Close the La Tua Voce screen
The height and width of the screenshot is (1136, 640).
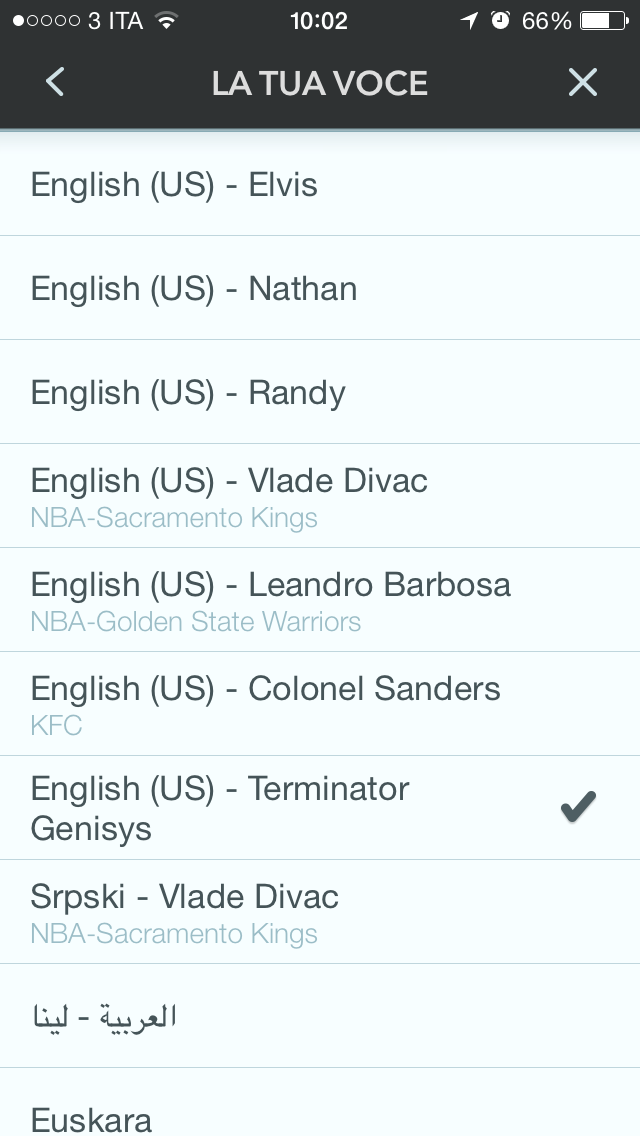[x=582, y=82]
